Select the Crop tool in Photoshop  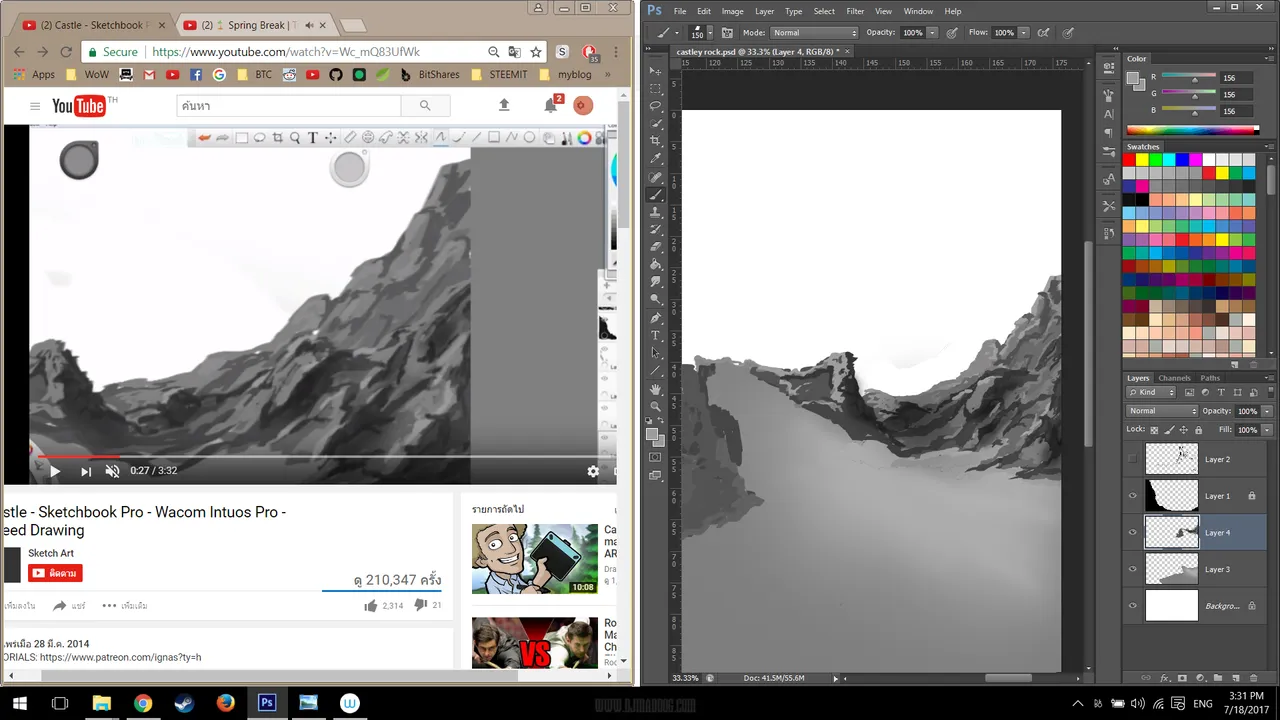pyautogui.click(x=656, y=141)
